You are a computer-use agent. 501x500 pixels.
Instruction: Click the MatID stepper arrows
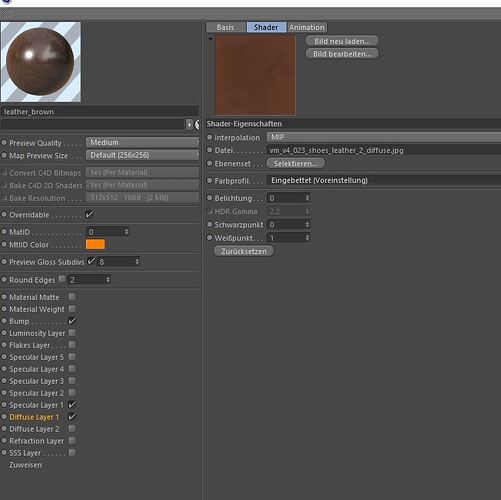point(126,232)
